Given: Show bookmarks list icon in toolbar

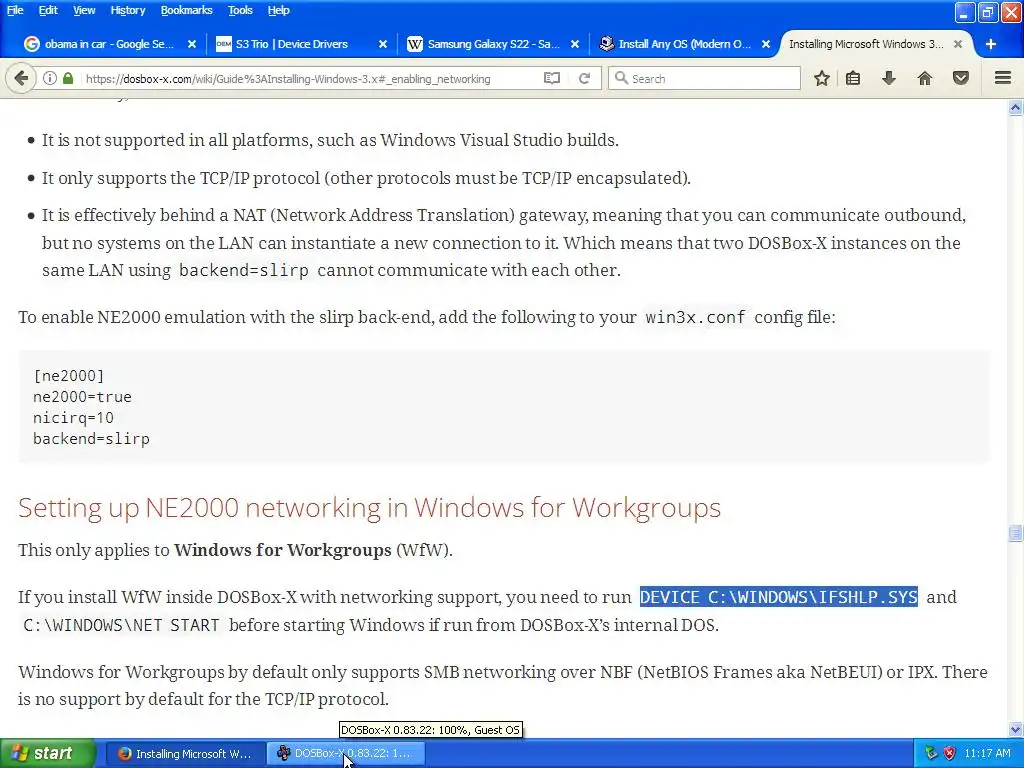Looking at the screenshot, I should [853, 78].
